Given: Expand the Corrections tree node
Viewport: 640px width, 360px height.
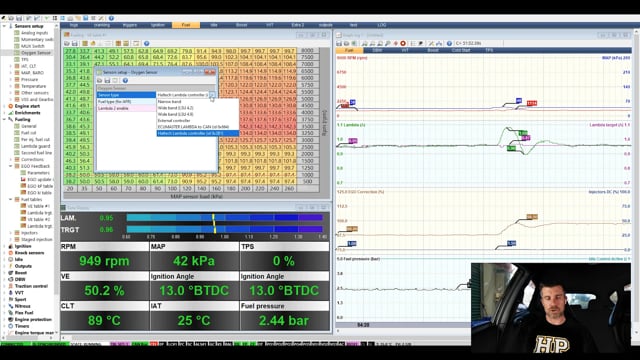Looking at the screenshot, I should coord(11,160).
